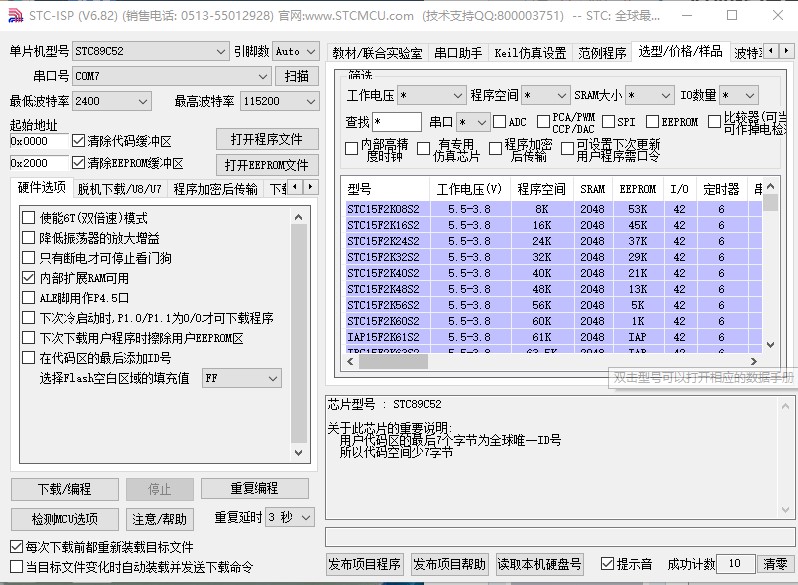
Task: Switch to the 脱机下载/U8/U7 tab
Action: (x=120, y=189)
